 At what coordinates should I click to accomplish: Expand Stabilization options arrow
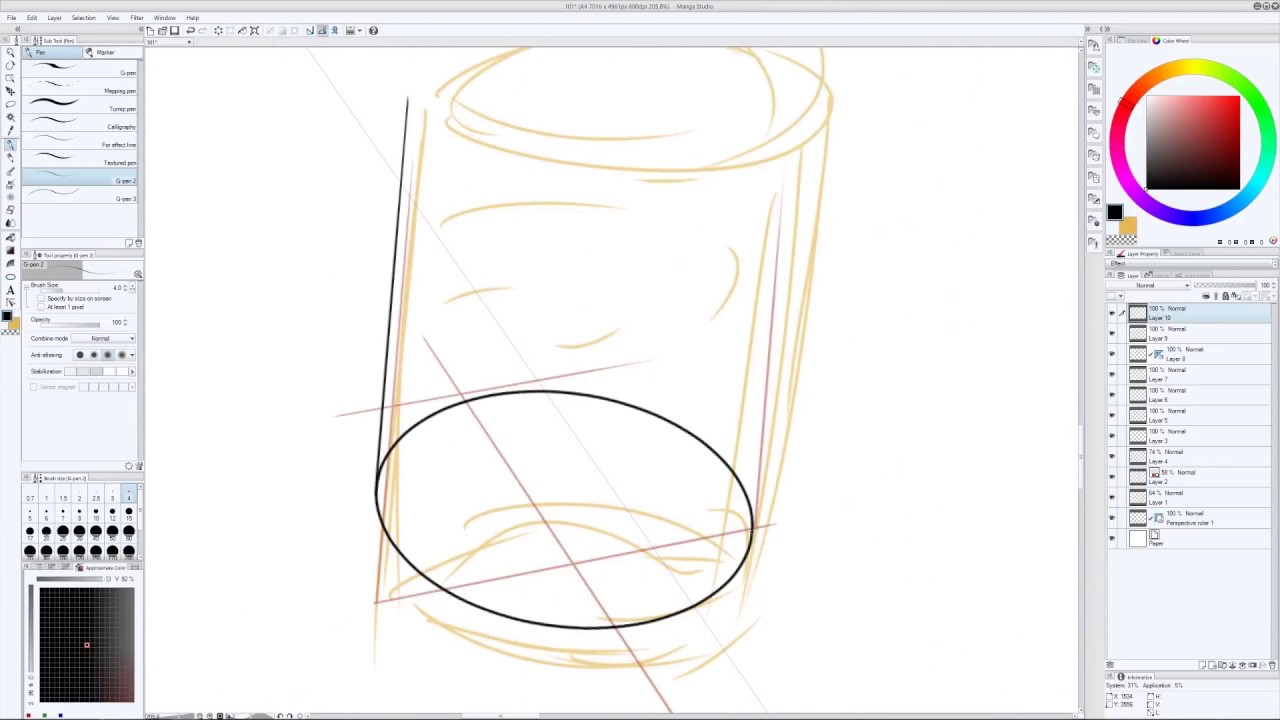[x=132, y=371]
